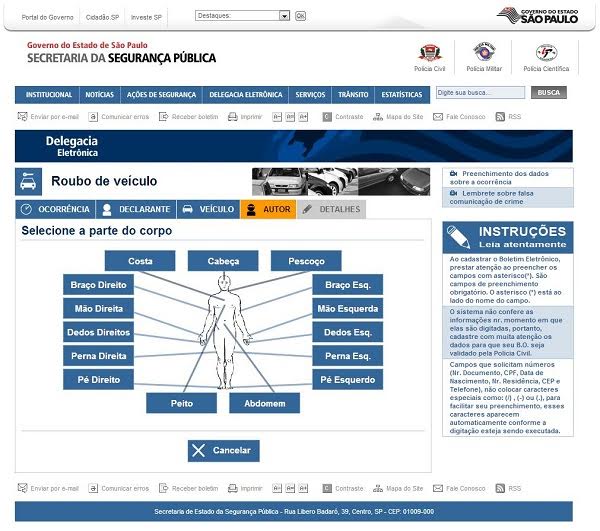Open the Destaques dropdown list
600x531 pixels.
point(284,16)
